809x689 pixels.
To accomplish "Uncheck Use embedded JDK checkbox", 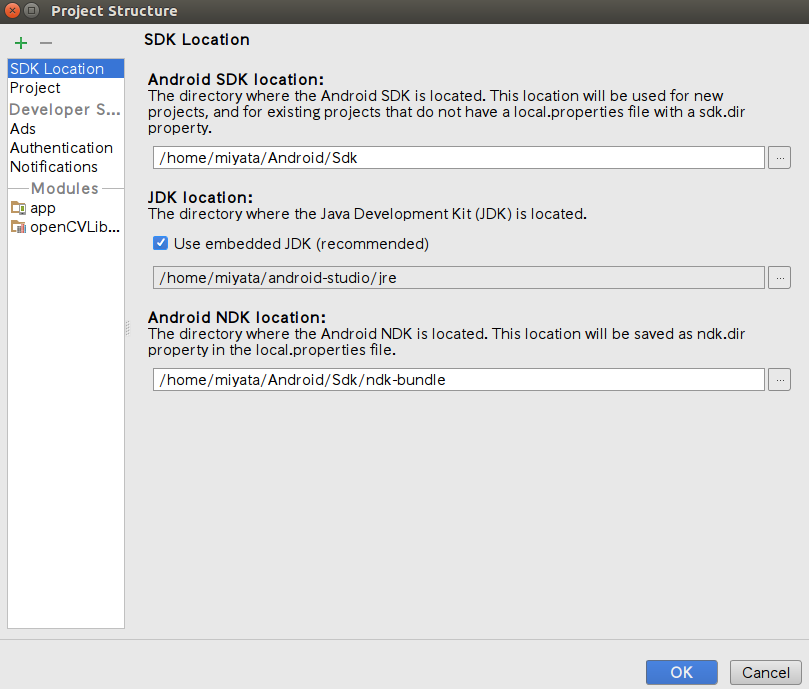I will click(160, 243).
